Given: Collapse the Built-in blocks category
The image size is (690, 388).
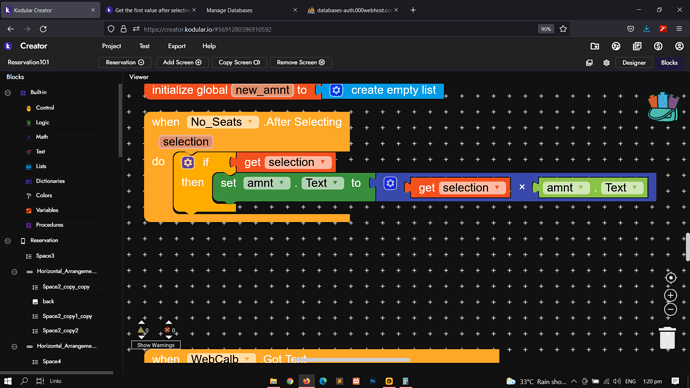Looking at the screenshot, I should click(x=7, y=93).
